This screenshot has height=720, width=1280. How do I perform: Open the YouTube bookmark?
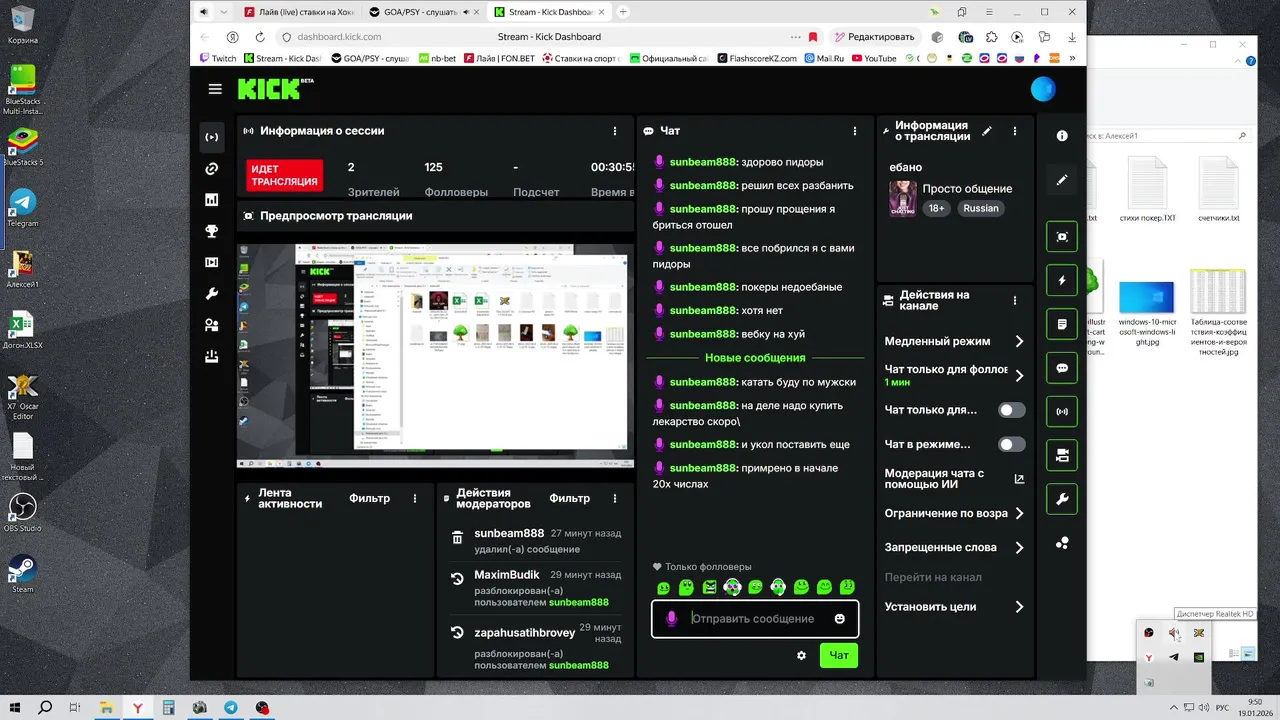[873, 58]
